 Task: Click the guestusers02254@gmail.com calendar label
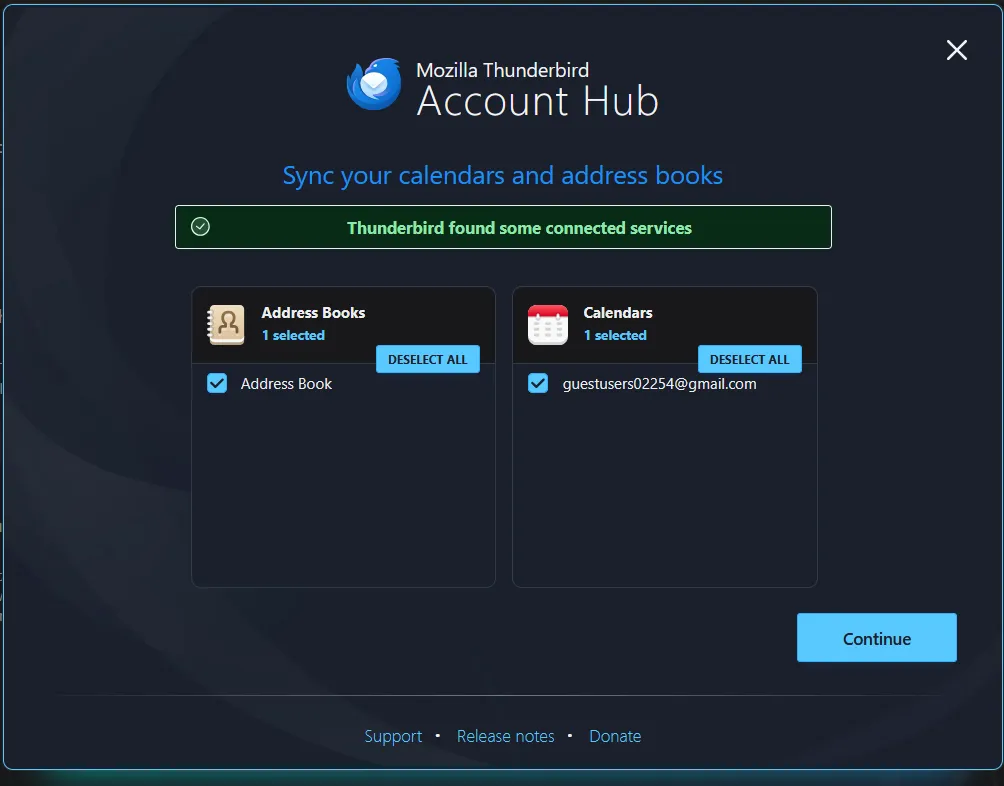(659, 383)
